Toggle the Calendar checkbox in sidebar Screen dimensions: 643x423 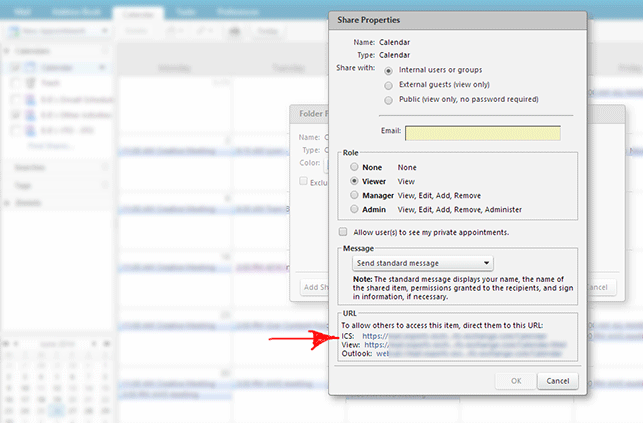pos(15,68)
